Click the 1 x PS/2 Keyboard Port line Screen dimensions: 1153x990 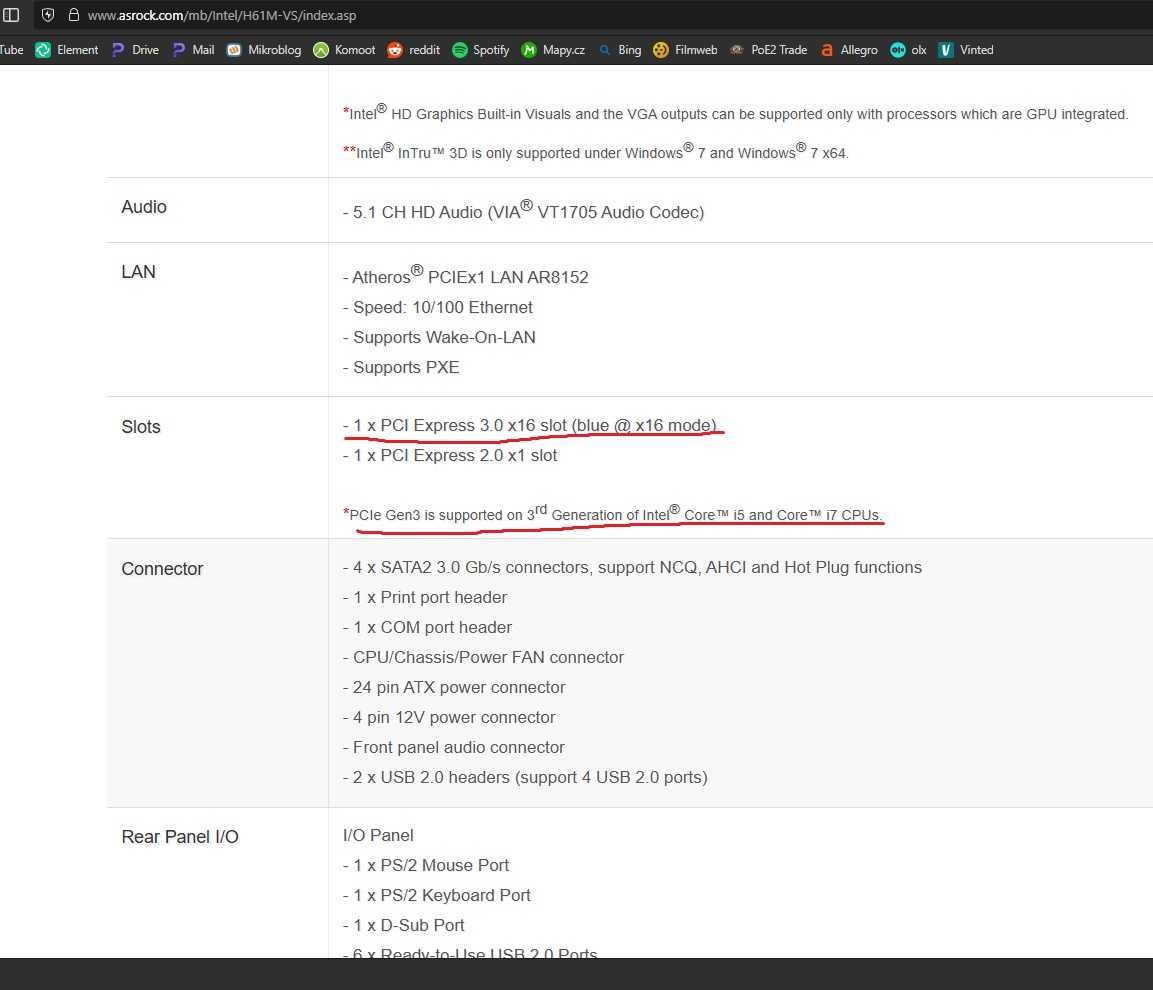coord(437,895)
